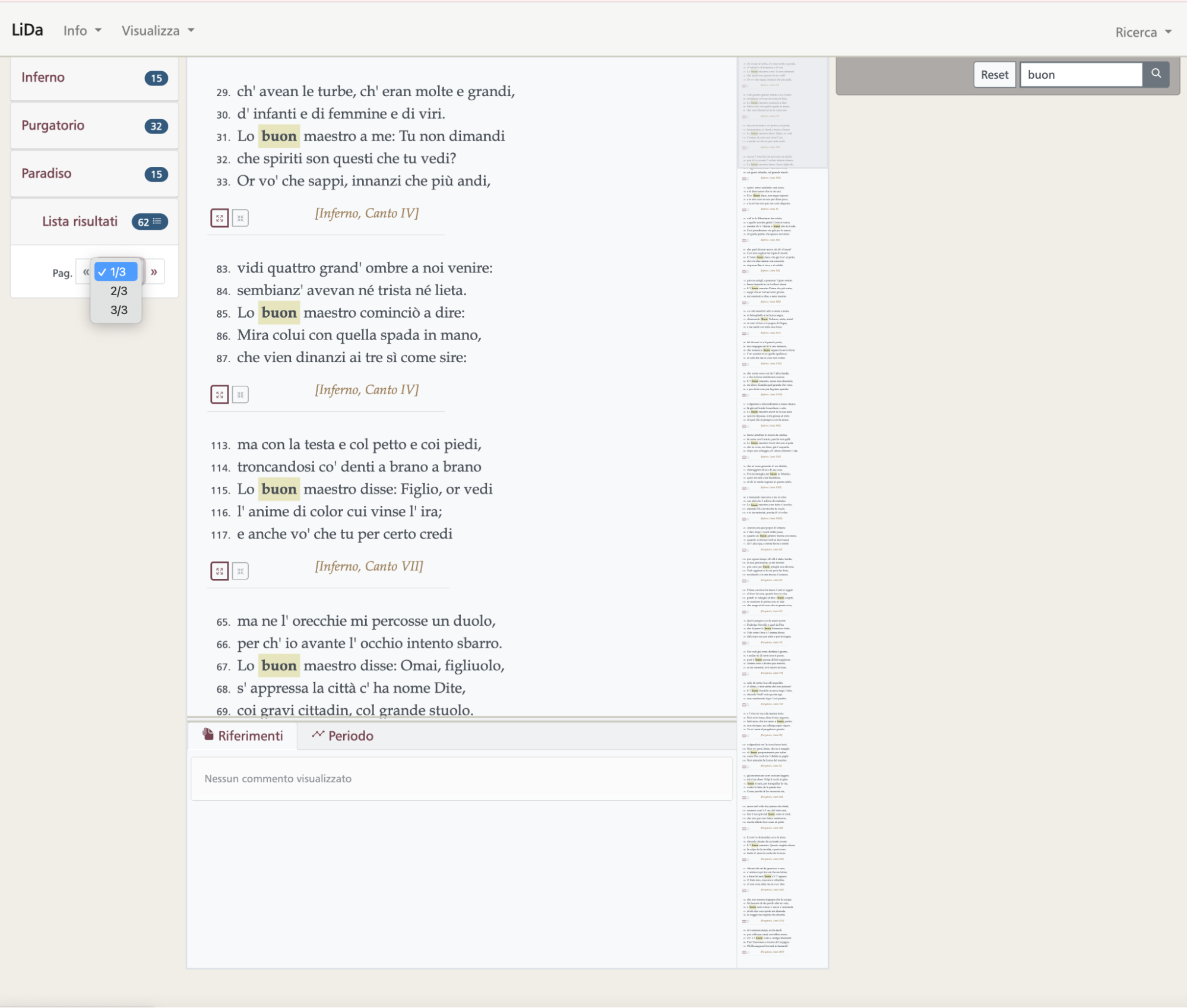Open the Visualizza dropdown menu

click(x=158, y=30)
